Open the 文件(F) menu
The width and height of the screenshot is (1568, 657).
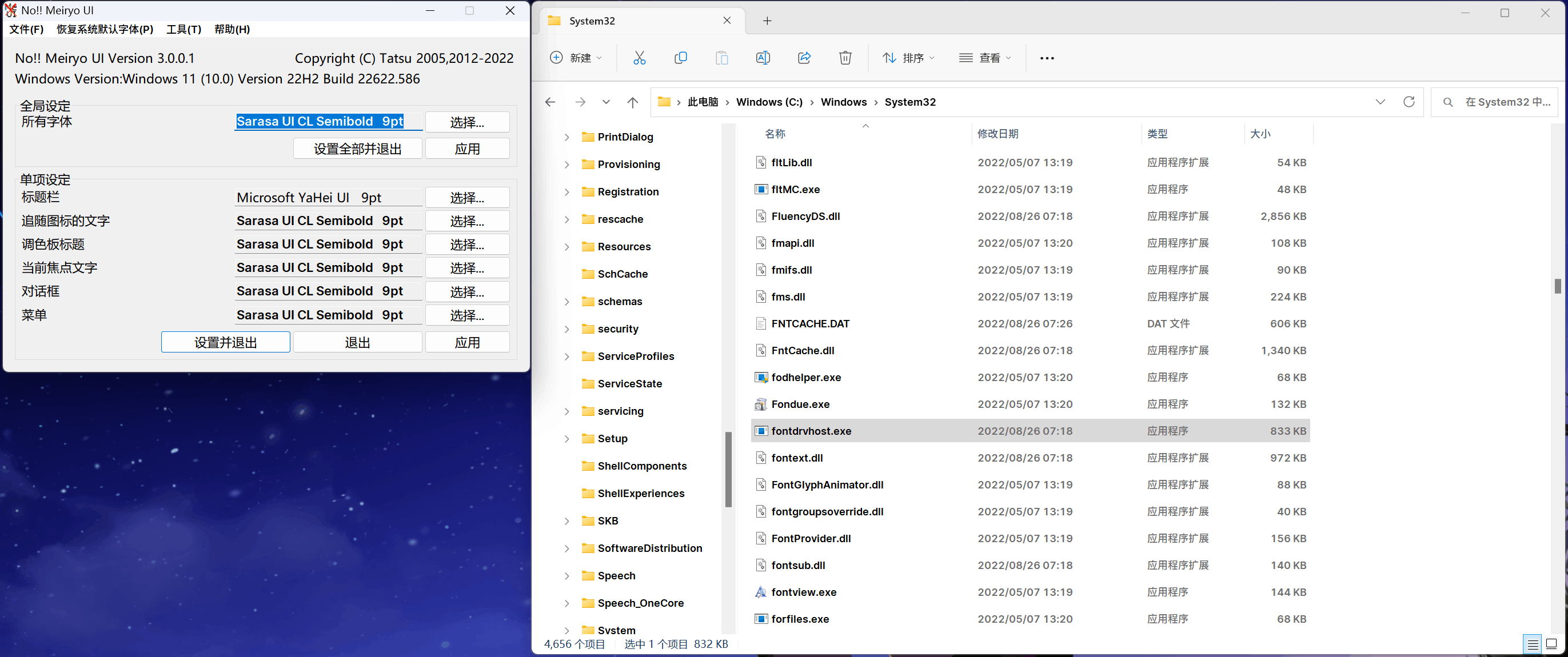click(26, 29)
